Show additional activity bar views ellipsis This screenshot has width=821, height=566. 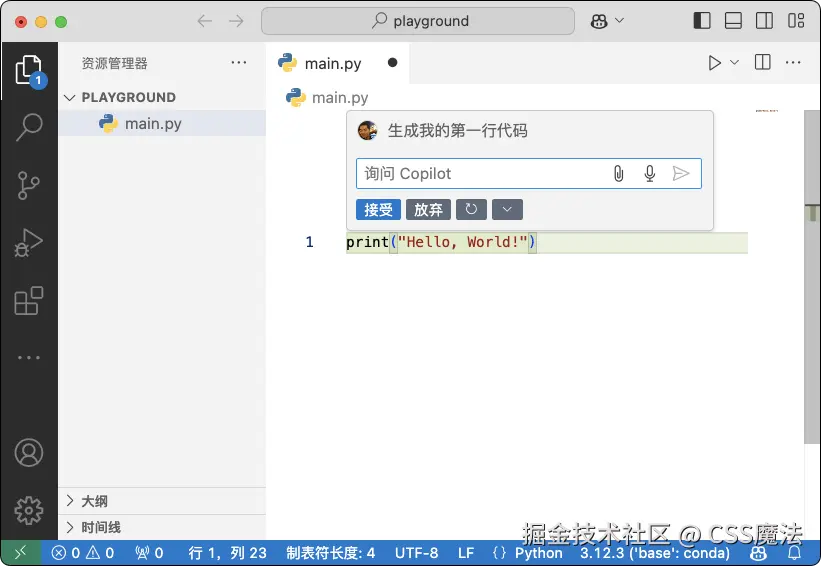[x=29, y=358]
